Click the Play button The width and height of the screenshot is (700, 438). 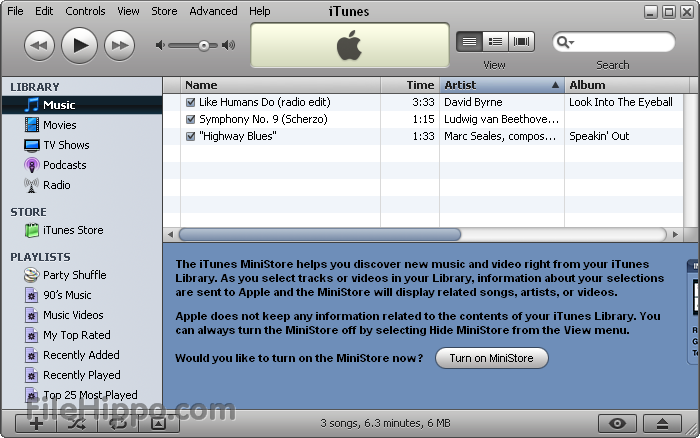(79, 45)
